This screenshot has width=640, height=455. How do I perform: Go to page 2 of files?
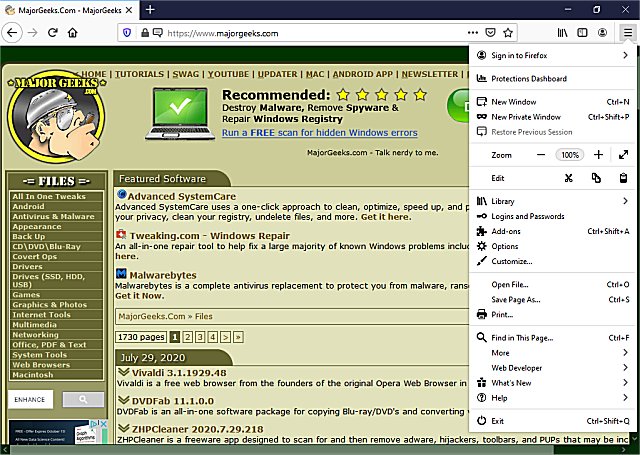(x=188, y=337)
